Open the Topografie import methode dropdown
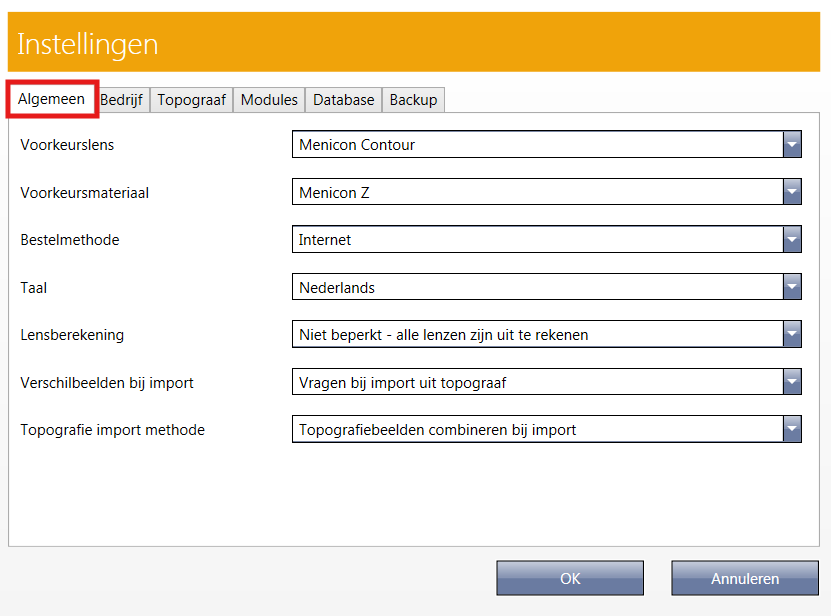Screen dimensions: 831x616 pyautogui.click(x=792, y=429)
